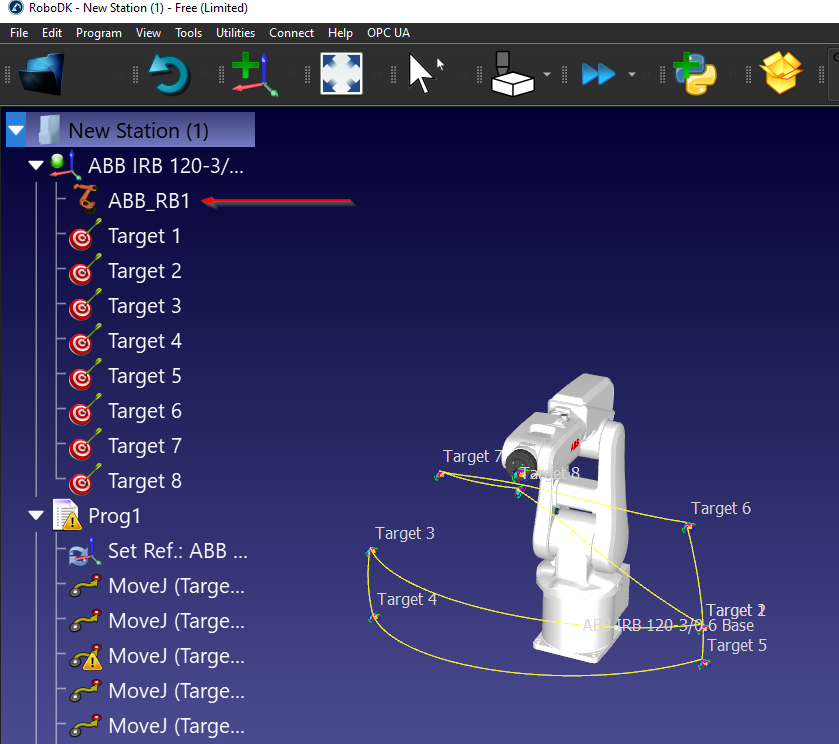The image size is (839, 744).
Task: Select the Set Ref. instruction
Action: 176,551
